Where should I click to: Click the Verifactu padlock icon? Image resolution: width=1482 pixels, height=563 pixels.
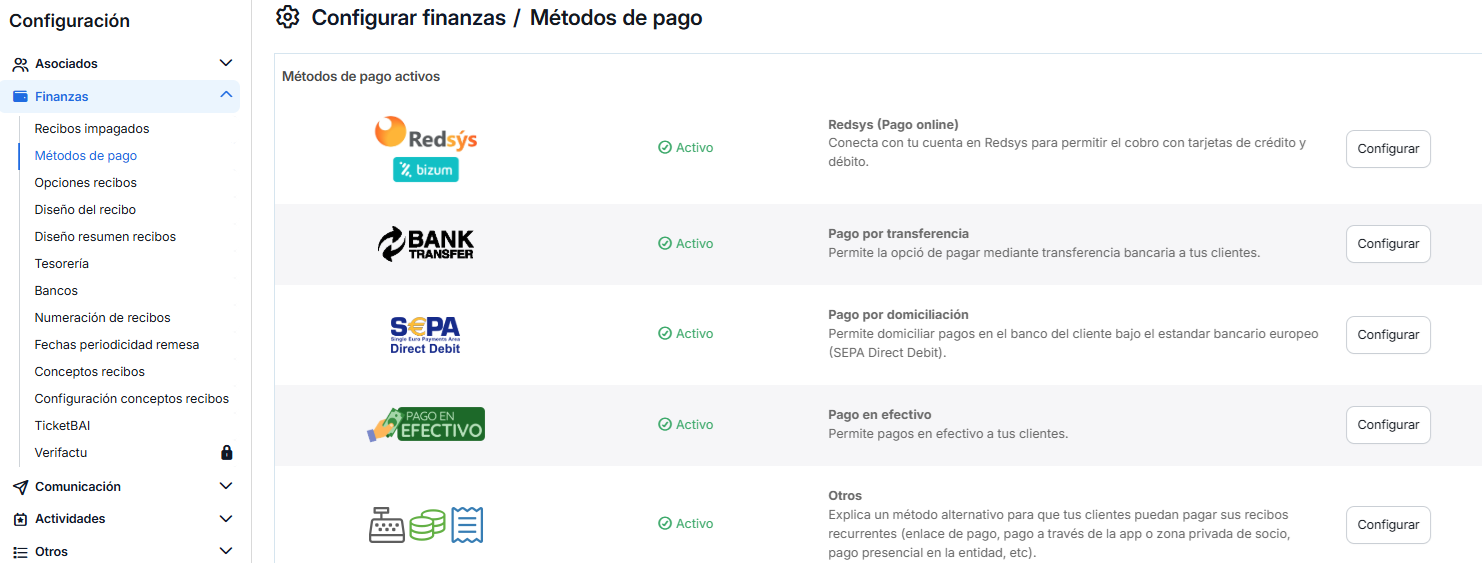pos(227,453)
